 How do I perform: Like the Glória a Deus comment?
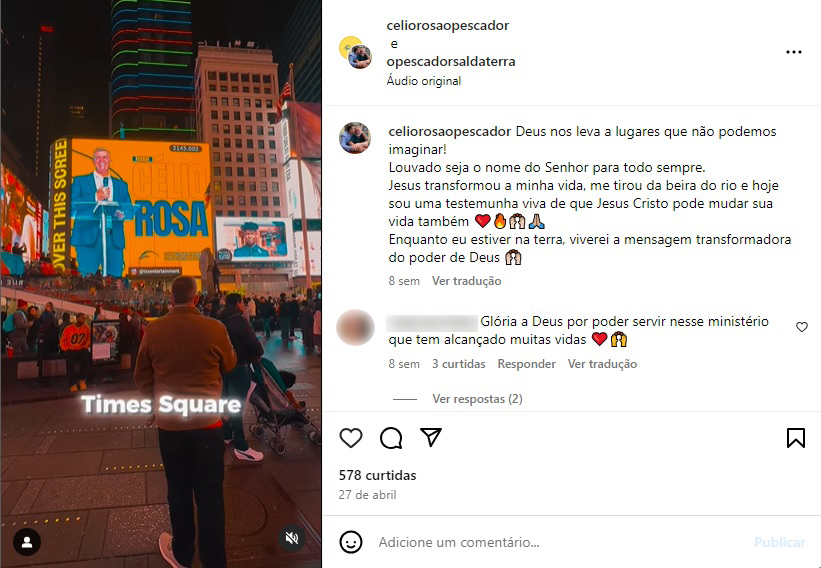click(802, 327)
